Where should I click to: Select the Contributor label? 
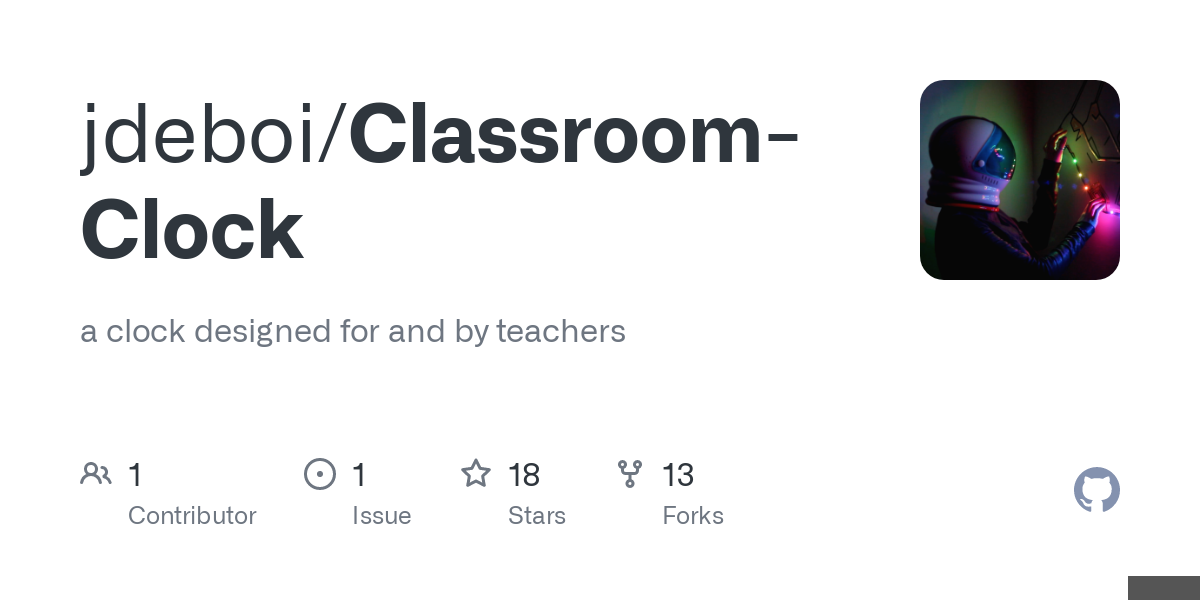coord(192,516)
